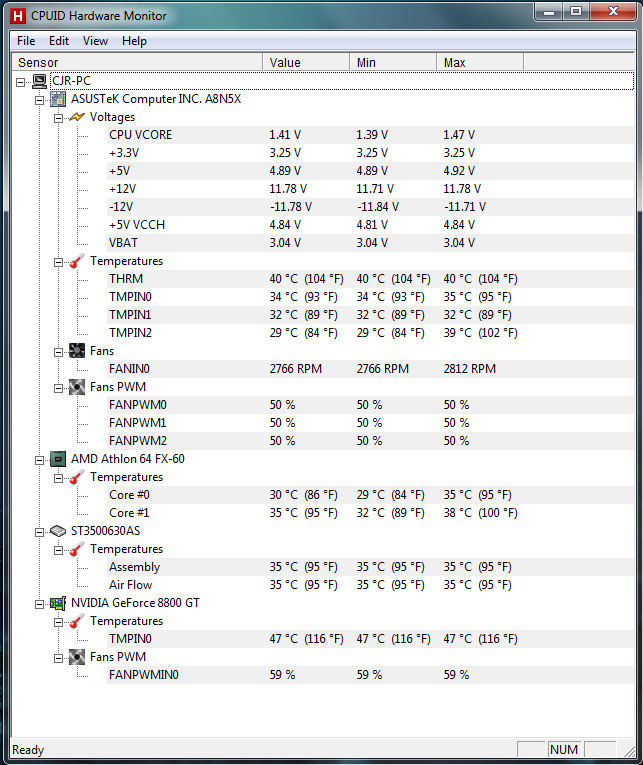This screenshot has height=765, width=643.
Task: Select the +3.3V voltage row
Action: [370, 153]
